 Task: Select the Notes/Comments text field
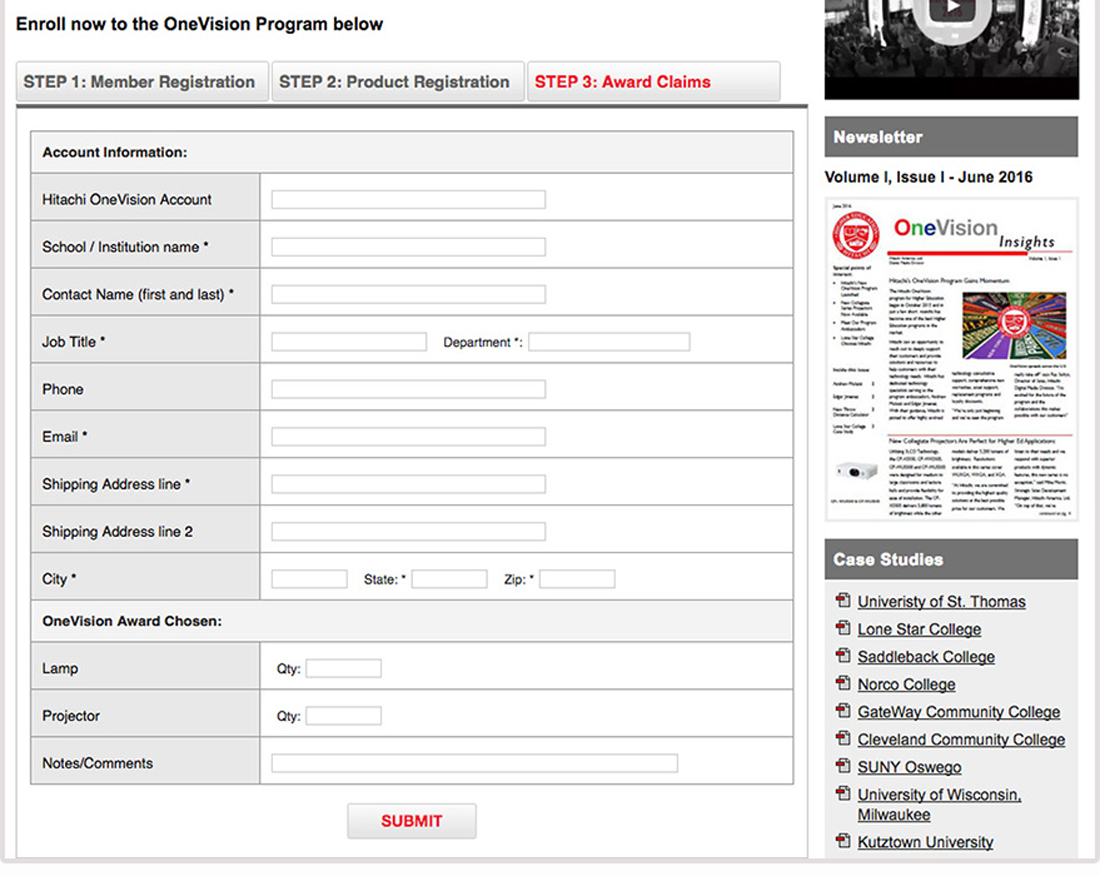474,763
